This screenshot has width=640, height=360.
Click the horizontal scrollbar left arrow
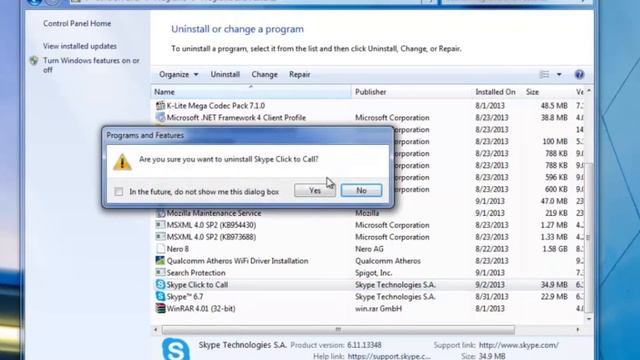156,329
